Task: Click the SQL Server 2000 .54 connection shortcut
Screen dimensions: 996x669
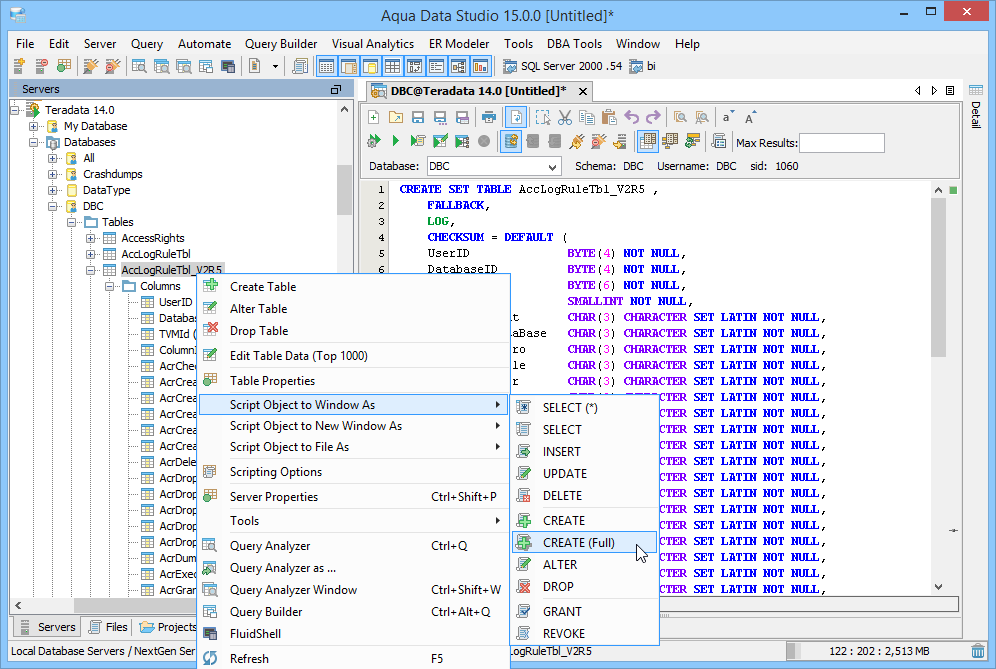Action: (x=563, y=66)
